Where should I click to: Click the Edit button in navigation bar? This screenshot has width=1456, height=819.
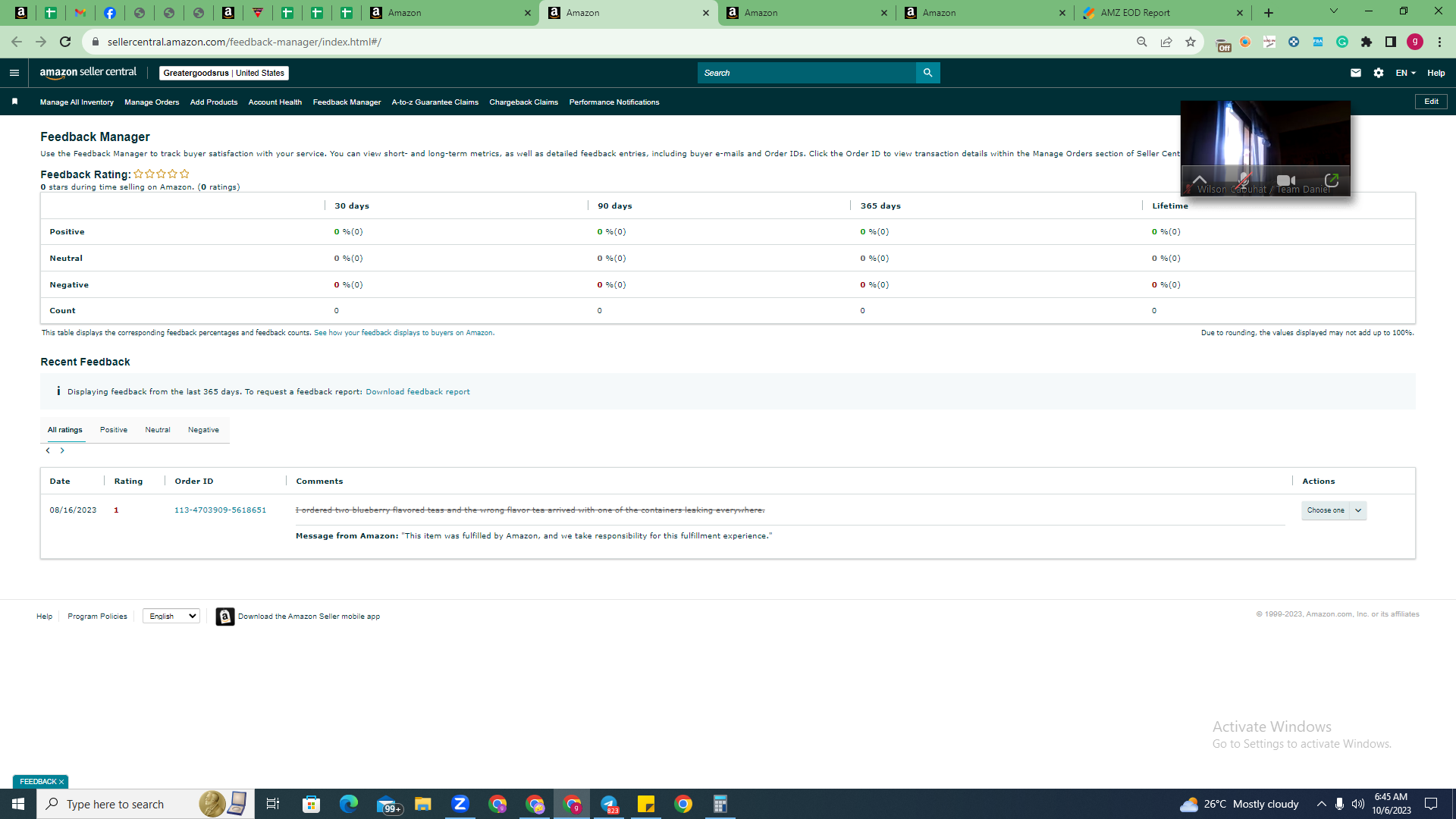[1431, 102]
